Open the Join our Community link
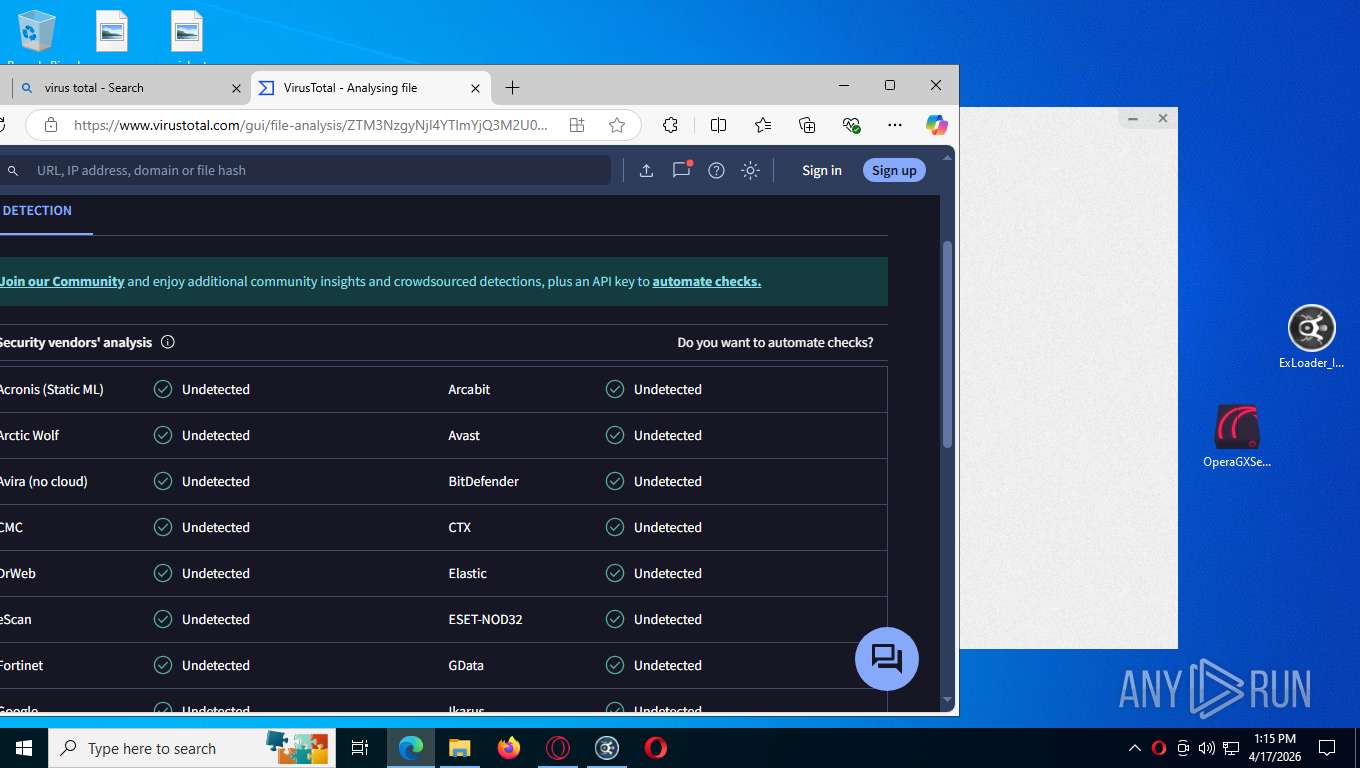Viewport: 1360px width, 768px height. pos(62,282)
